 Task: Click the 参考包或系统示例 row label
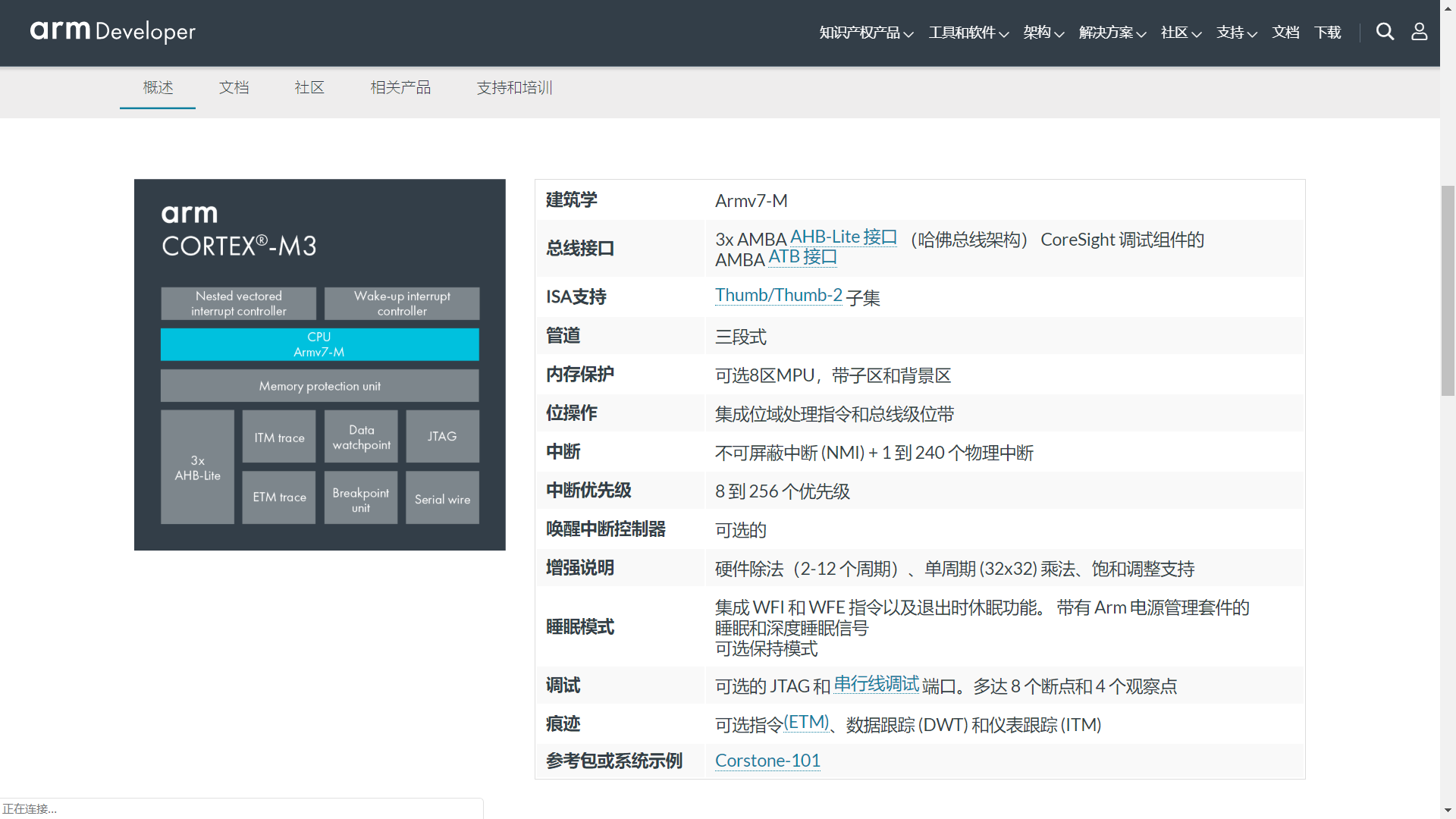(x=614, y=761)
